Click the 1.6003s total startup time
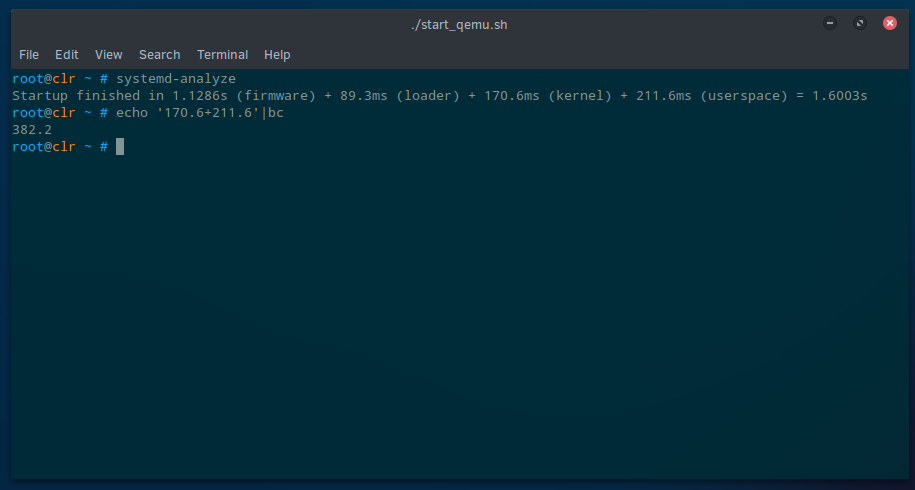This screenshot has width=915, height=490. (x=838, y=96)
